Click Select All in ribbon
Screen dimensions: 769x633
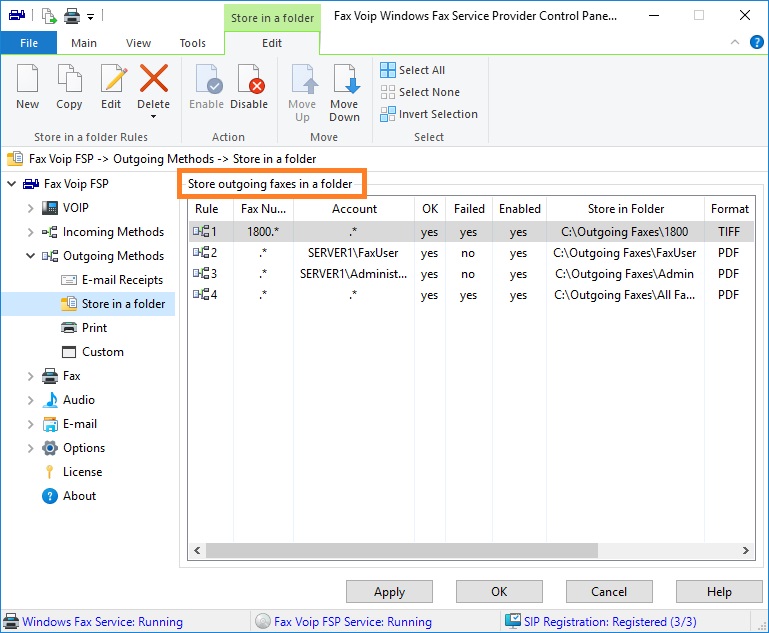coord(413,70)
